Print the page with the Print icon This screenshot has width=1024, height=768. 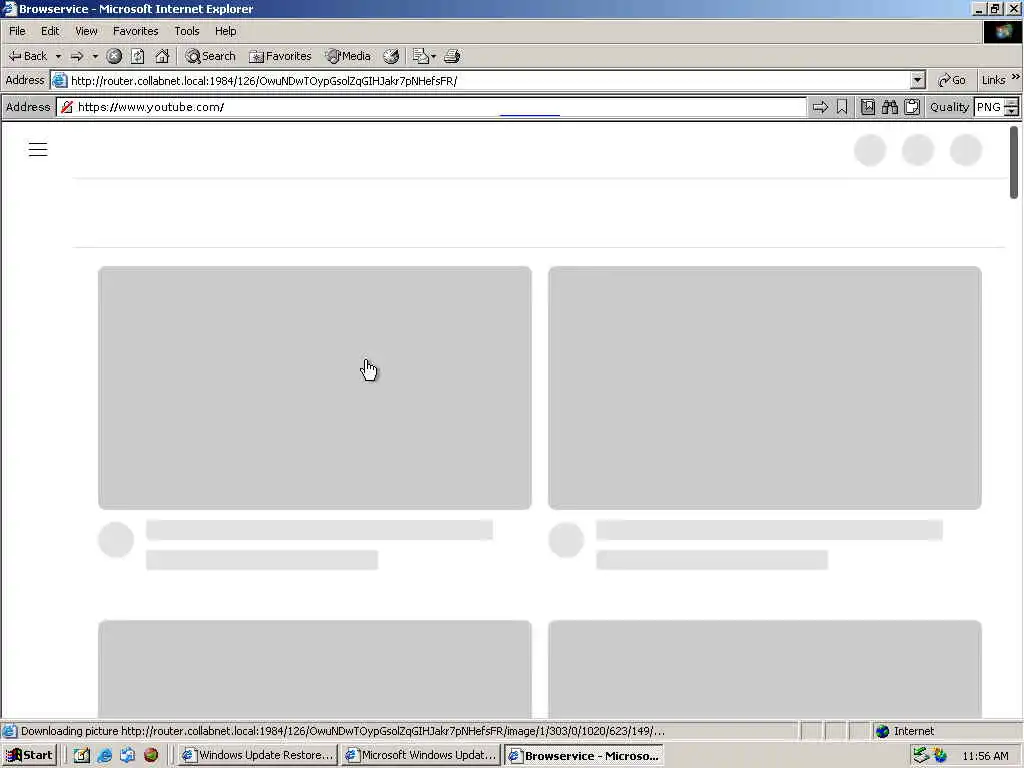click(452, 56)
